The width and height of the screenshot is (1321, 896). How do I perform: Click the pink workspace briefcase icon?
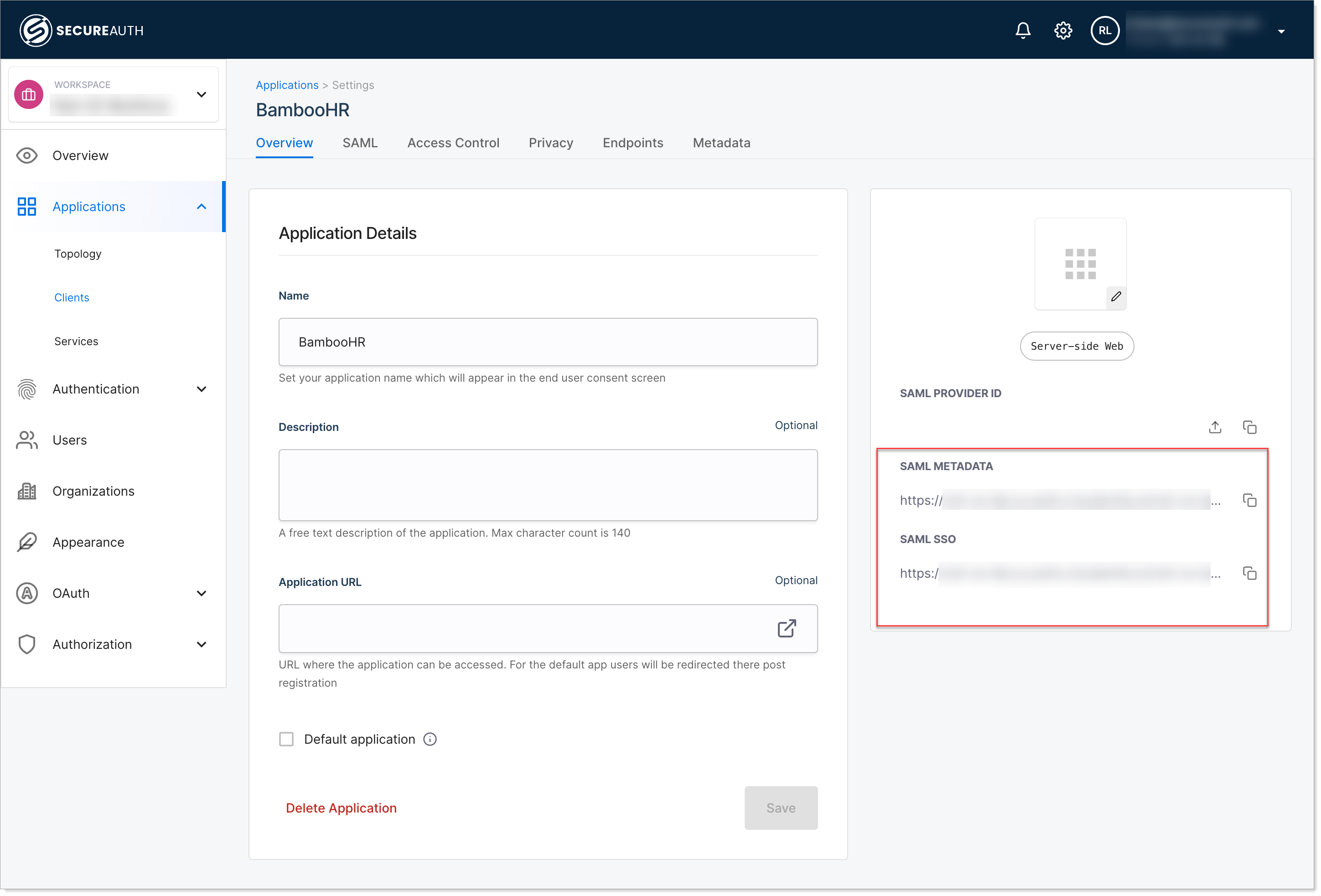(x=28, y=94)
